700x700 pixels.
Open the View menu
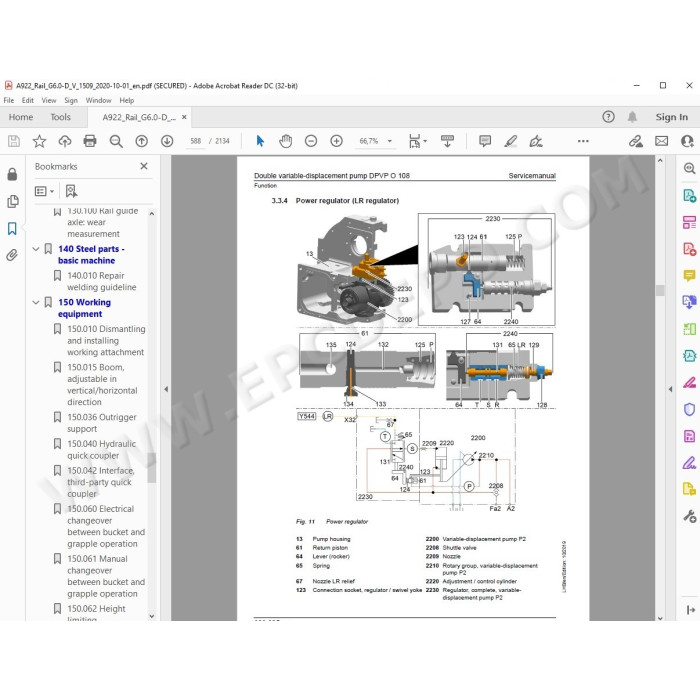click(49, 100)
